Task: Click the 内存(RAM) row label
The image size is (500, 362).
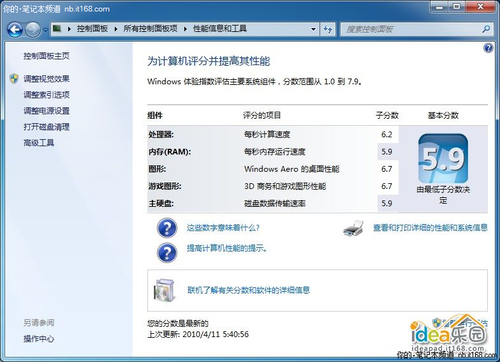Action: [x=170, y=152]
